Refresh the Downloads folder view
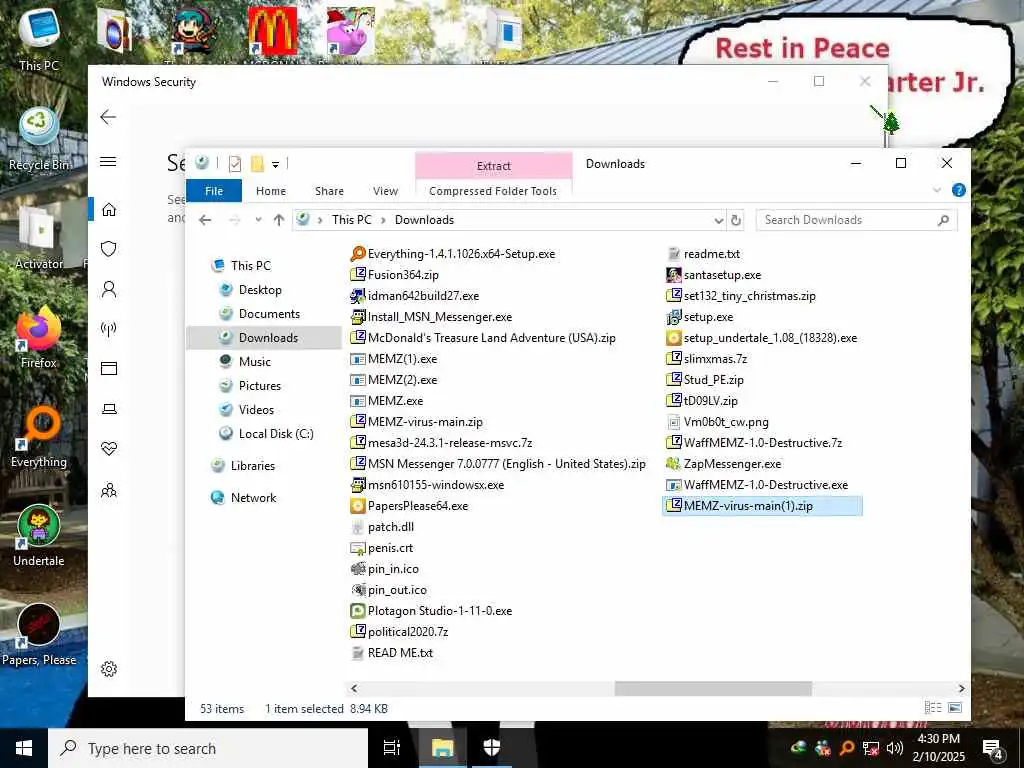Viewport: 1024px width, 768px height. [x=736, y=220]
